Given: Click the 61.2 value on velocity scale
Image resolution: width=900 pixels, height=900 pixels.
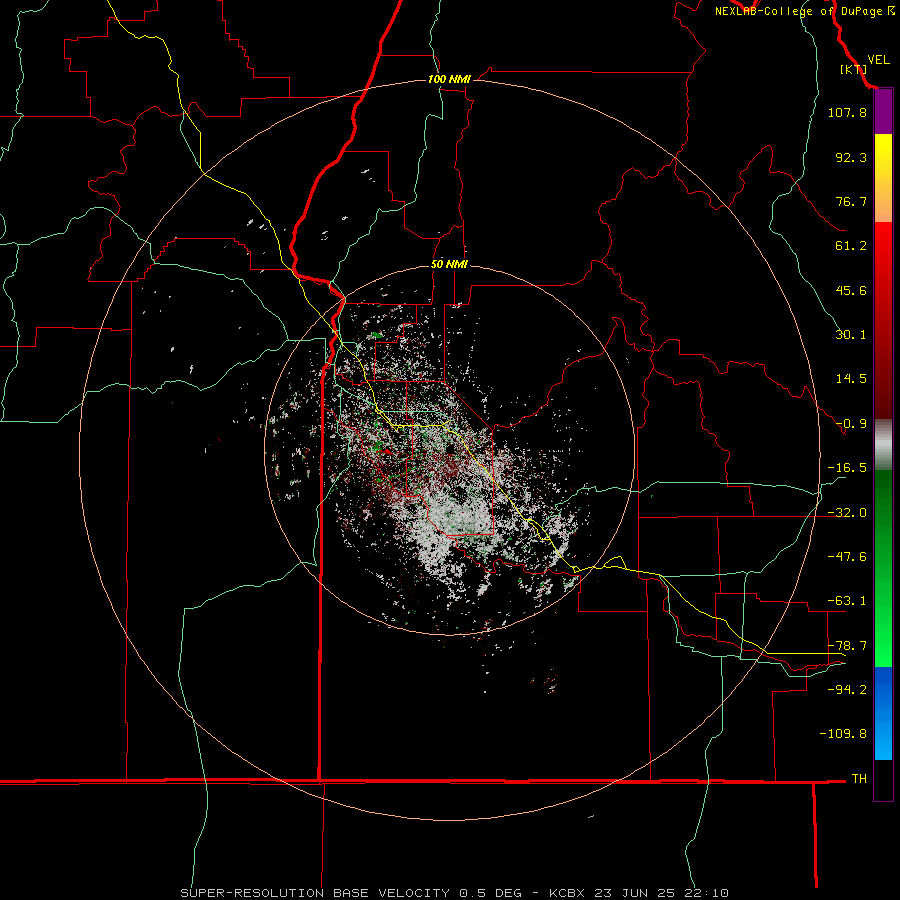Looking at the screenshot, I should [x=851, y=246].
